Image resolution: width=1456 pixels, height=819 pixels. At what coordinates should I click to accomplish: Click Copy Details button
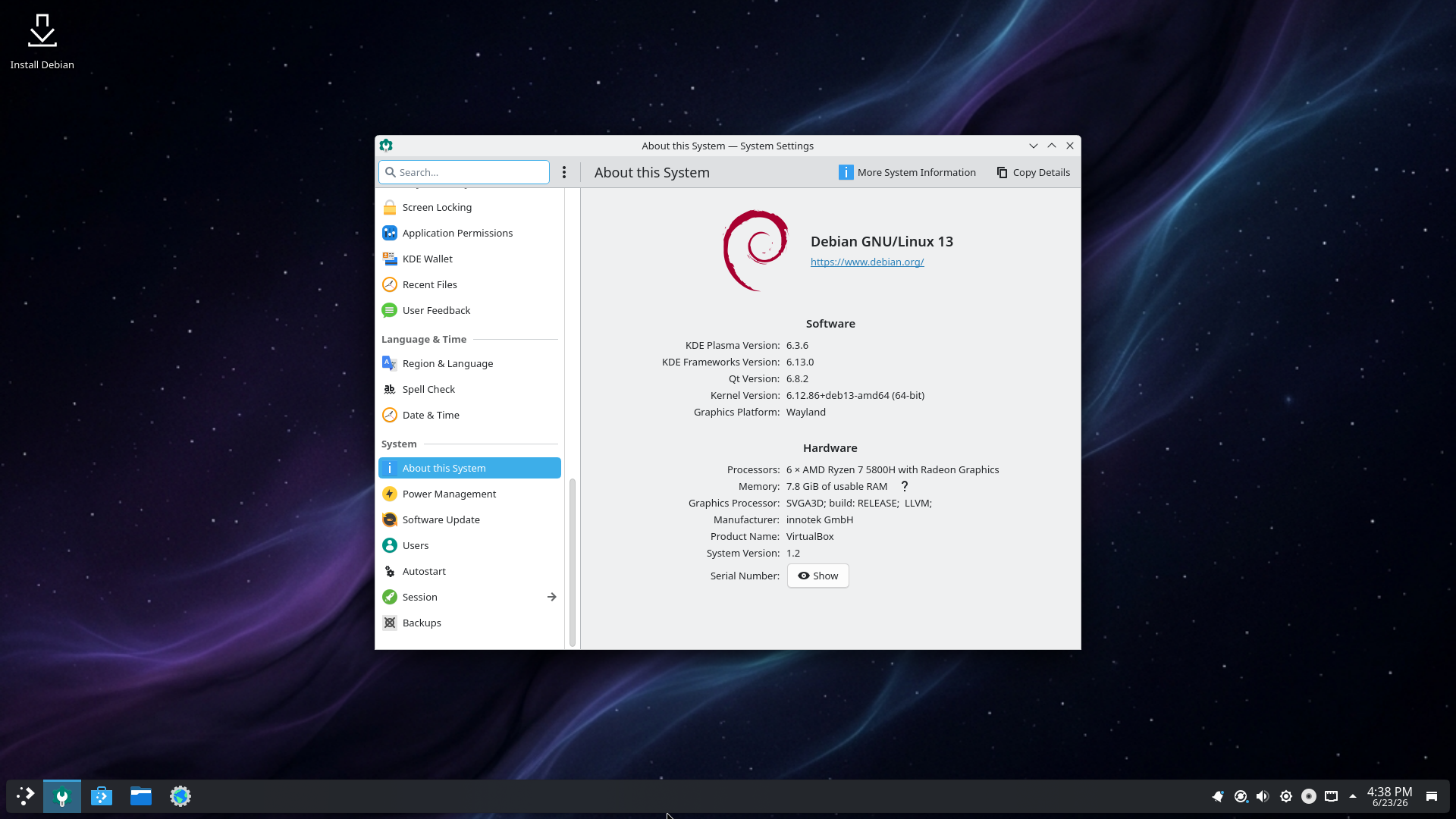[x=1033, y=172]
